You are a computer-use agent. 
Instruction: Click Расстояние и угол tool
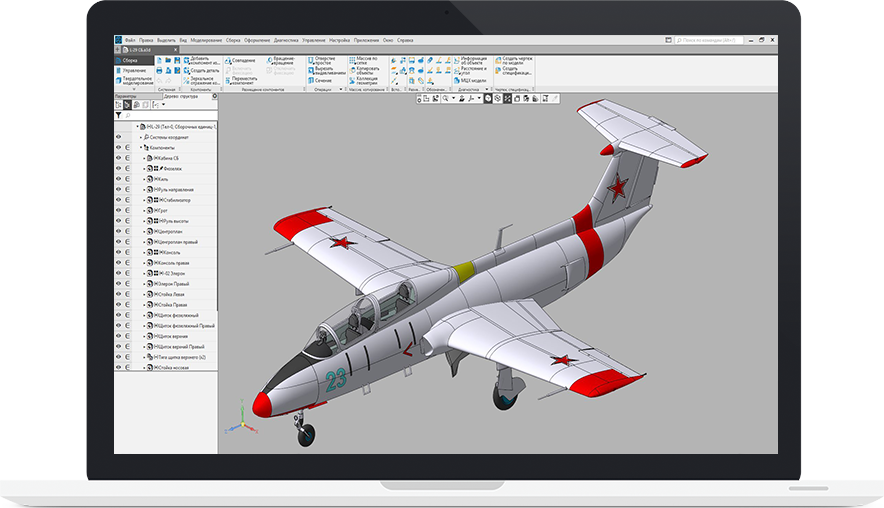pyautogui.click(x=470, y=70)
